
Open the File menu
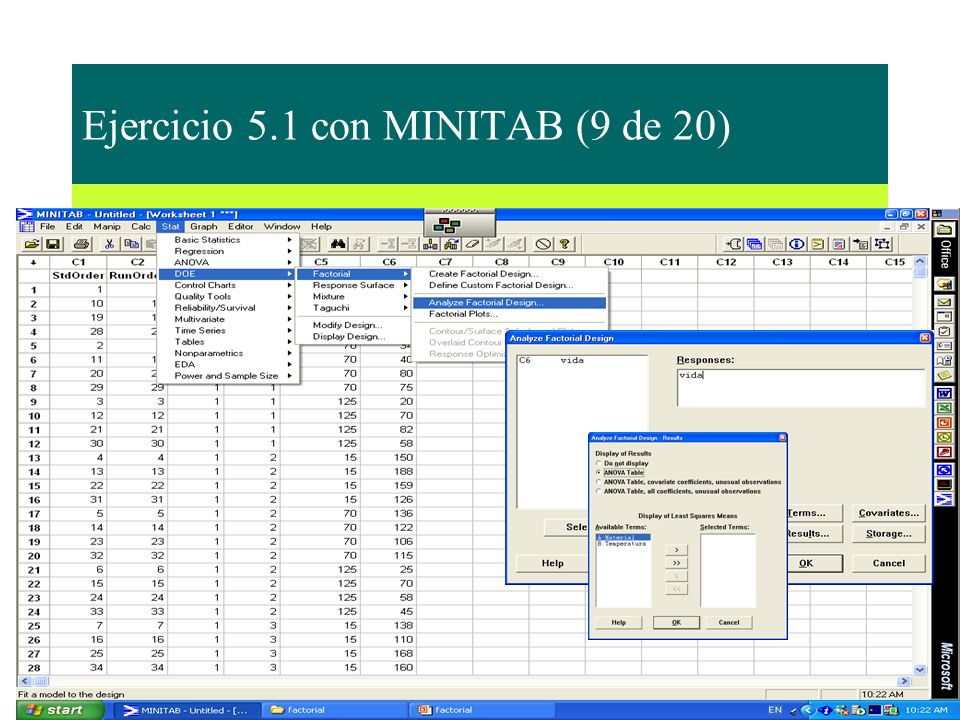48,227
